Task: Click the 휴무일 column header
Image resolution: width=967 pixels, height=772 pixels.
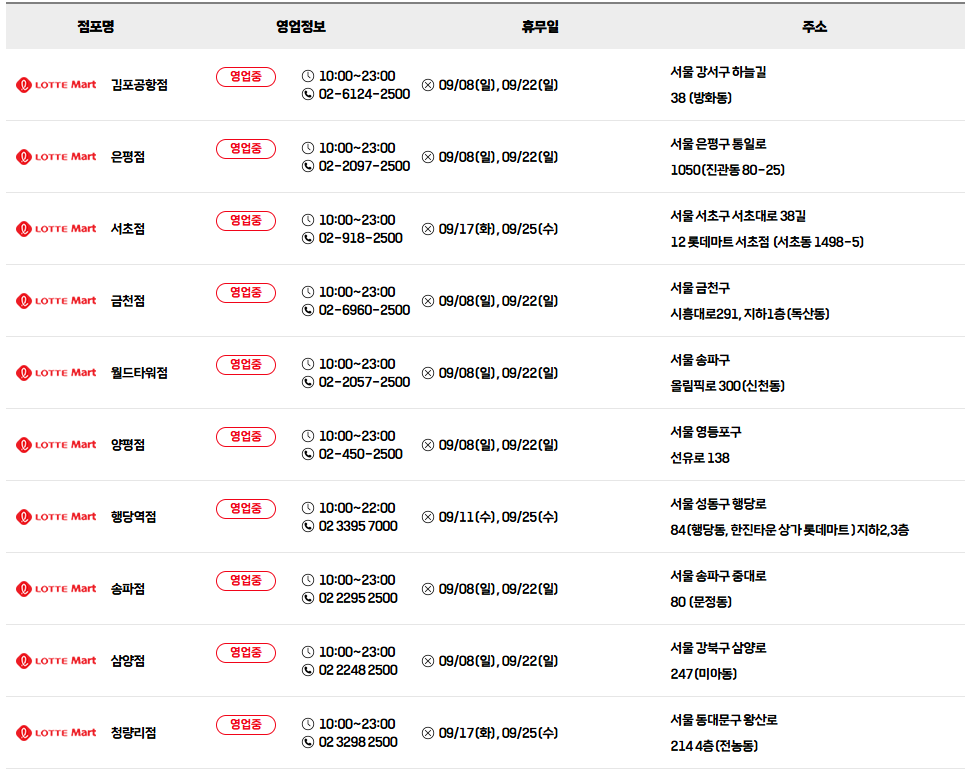Action: 540,27
